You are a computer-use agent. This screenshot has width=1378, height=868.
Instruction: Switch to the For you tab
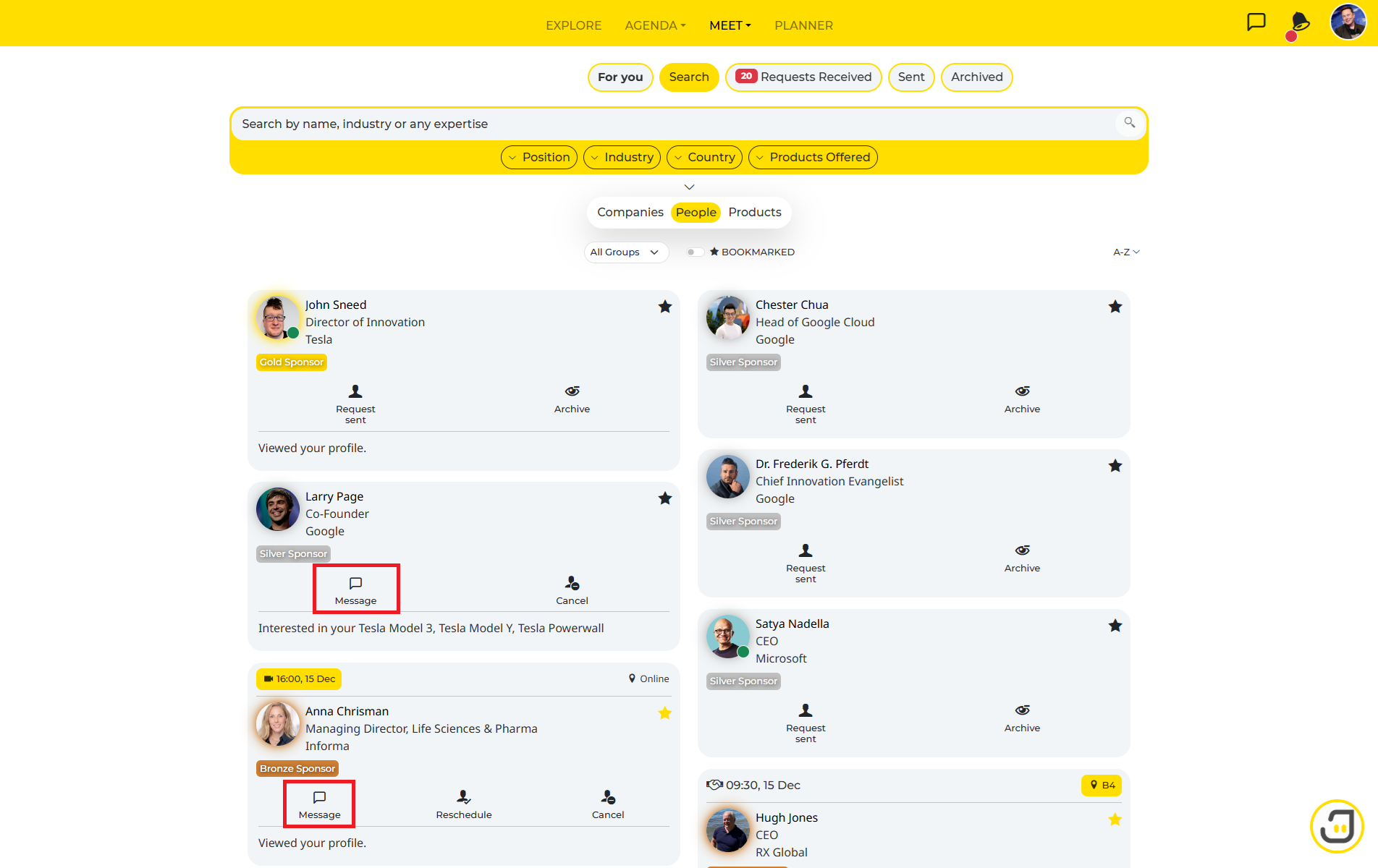coord(620,77)
